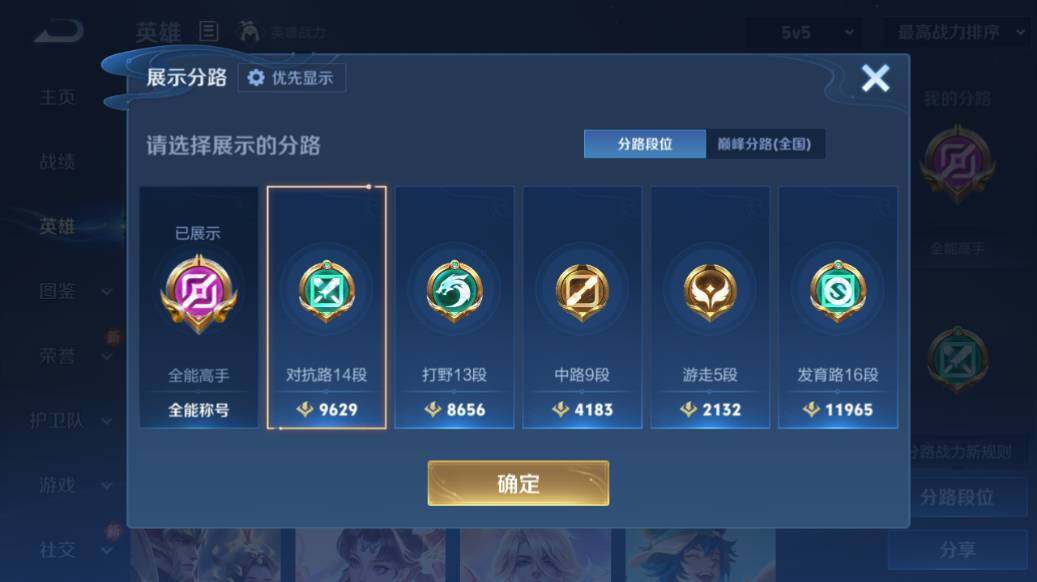Switch to 巅峰分路(全国) toggle option
Image resolution: width=1037 pixels, height=582 pixels.
pyautogui.click(x=765, y=144)
